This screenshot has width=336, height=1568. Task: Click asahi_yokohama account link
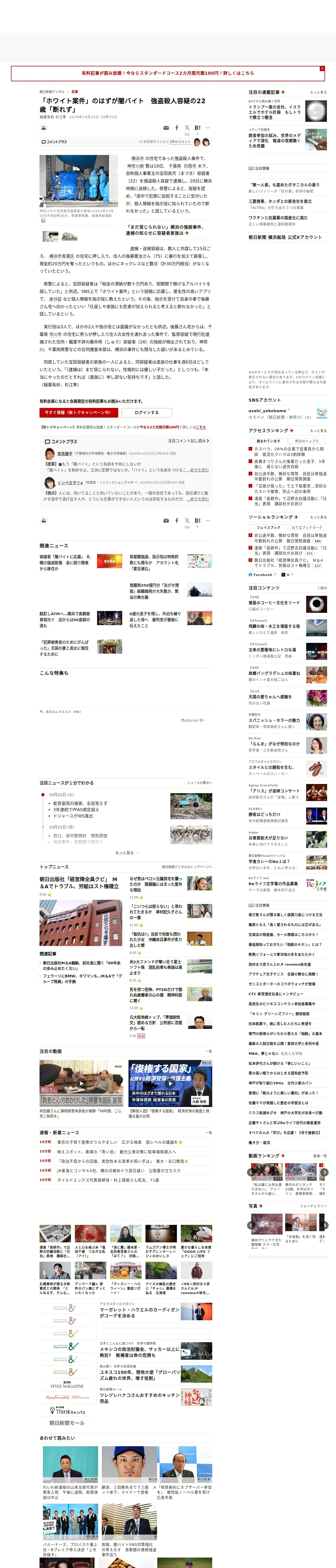point(267,411)
